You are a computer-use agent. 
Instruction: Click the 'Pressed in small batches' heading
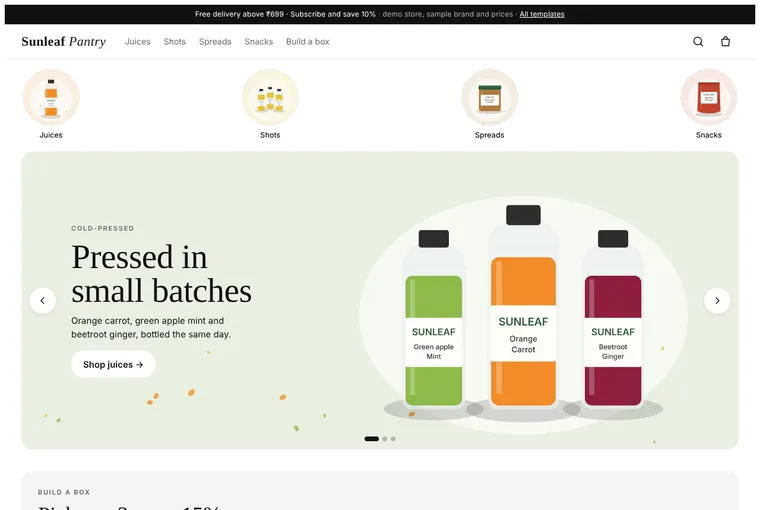(161, 274)
